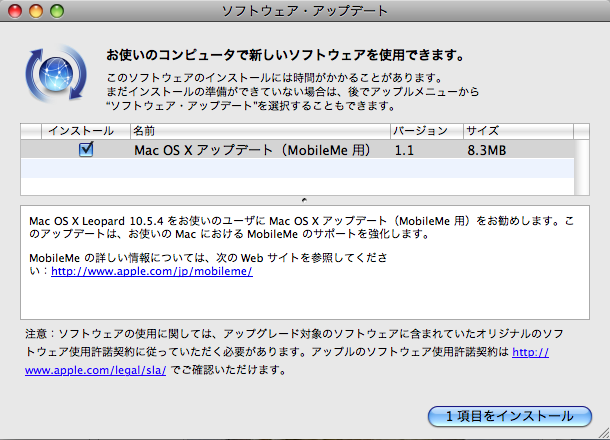Image resolution: width=610 pixels, height=440 pixels.
Task: Open the www.apple.com/legal/sla/ link
Action: tap(96, 370)
